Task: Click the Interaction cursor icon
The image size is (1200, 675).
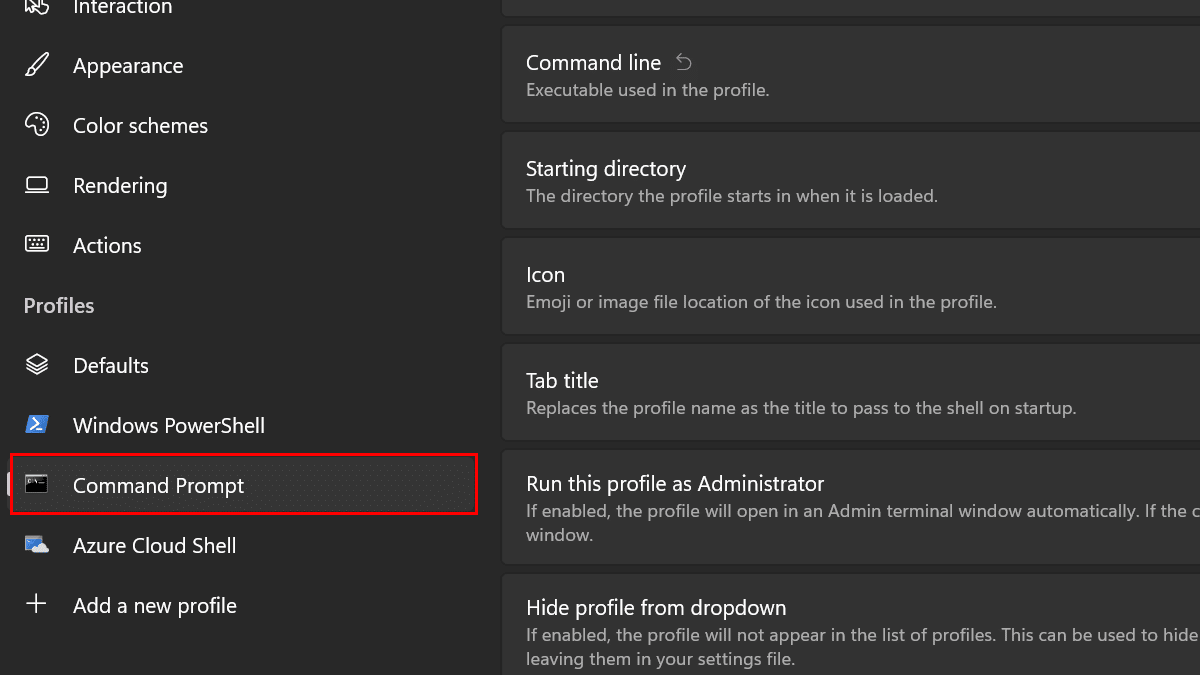Action: coord(37,7)
